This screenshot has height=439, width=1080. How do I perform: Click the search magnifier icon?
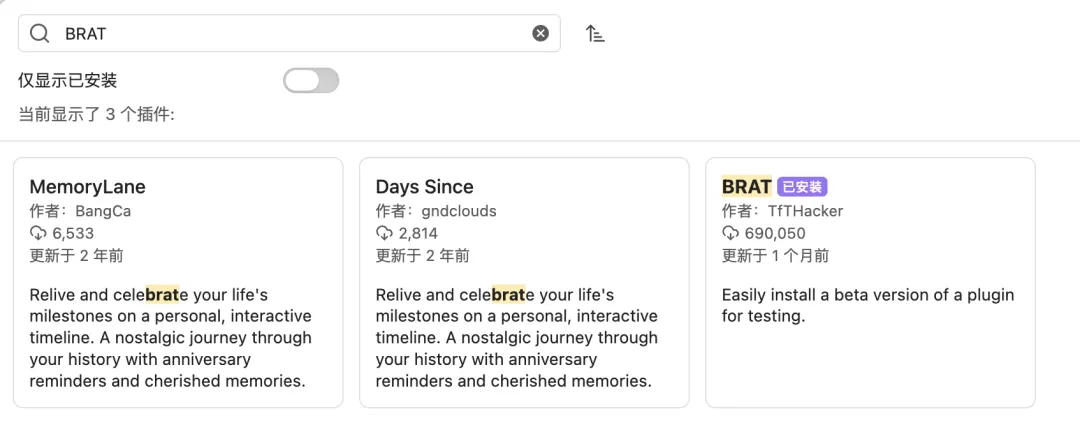point(40,33)
